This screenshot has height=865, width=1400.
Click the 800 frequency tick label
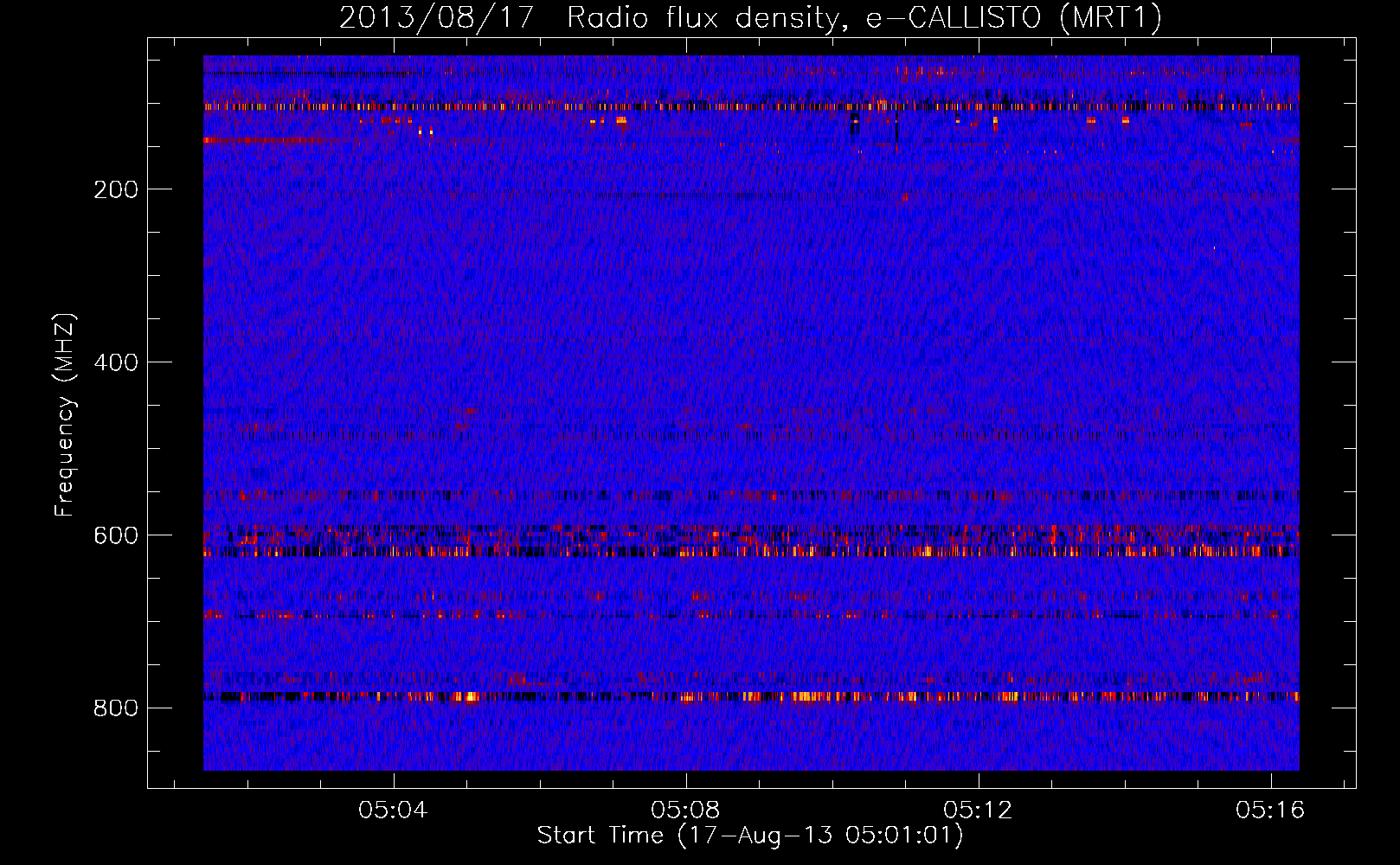click(116, 708)
